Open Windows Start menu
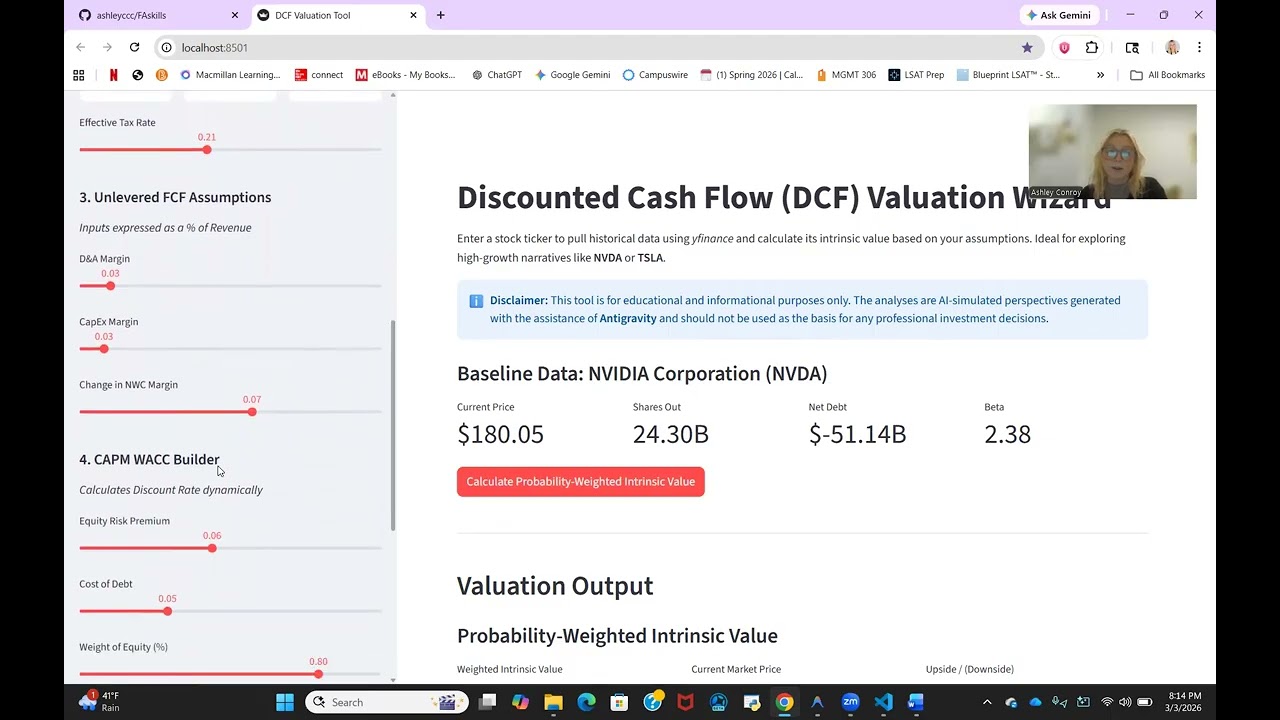This screenshot has width=1280, height=720. tap(285, 702)
